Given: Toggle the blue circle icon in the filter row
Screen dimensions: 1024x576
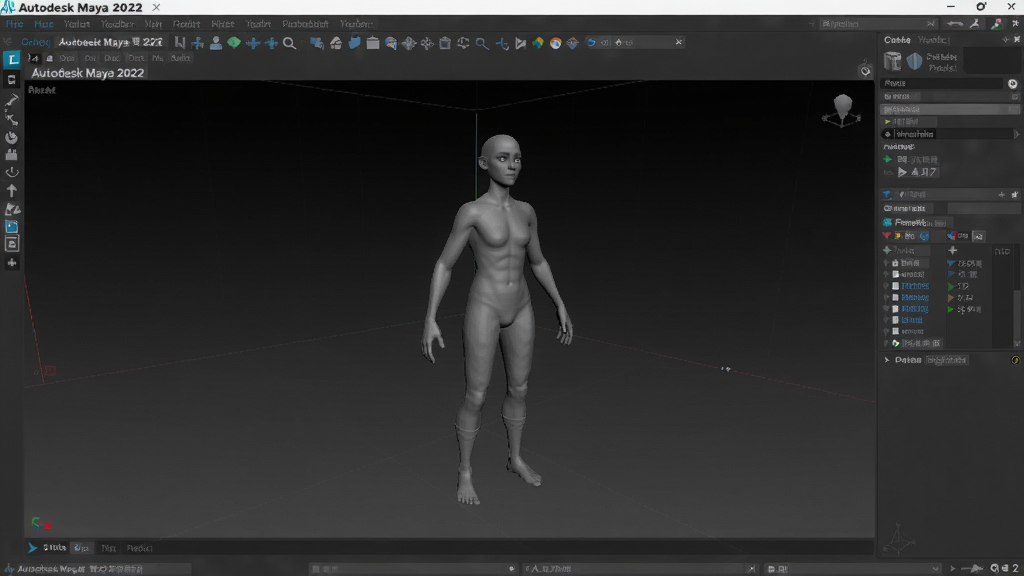Looking at the screenshot, I should [924, 236].
